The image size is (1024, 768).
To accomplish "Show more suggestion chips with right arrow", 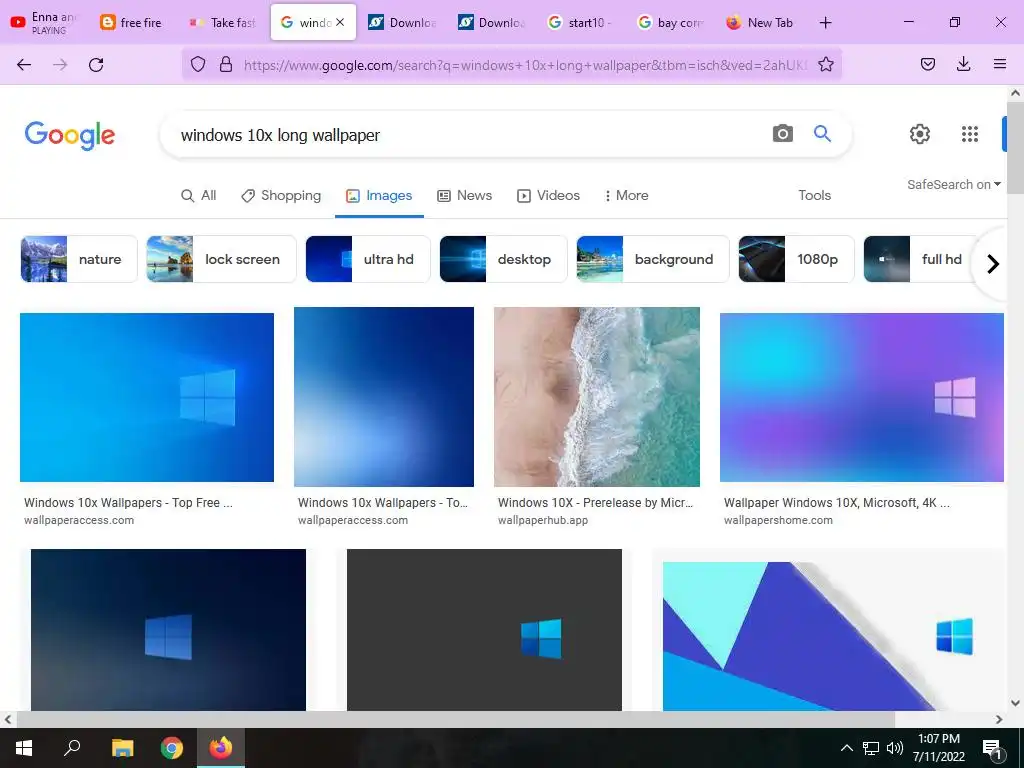I will [993, 264].
